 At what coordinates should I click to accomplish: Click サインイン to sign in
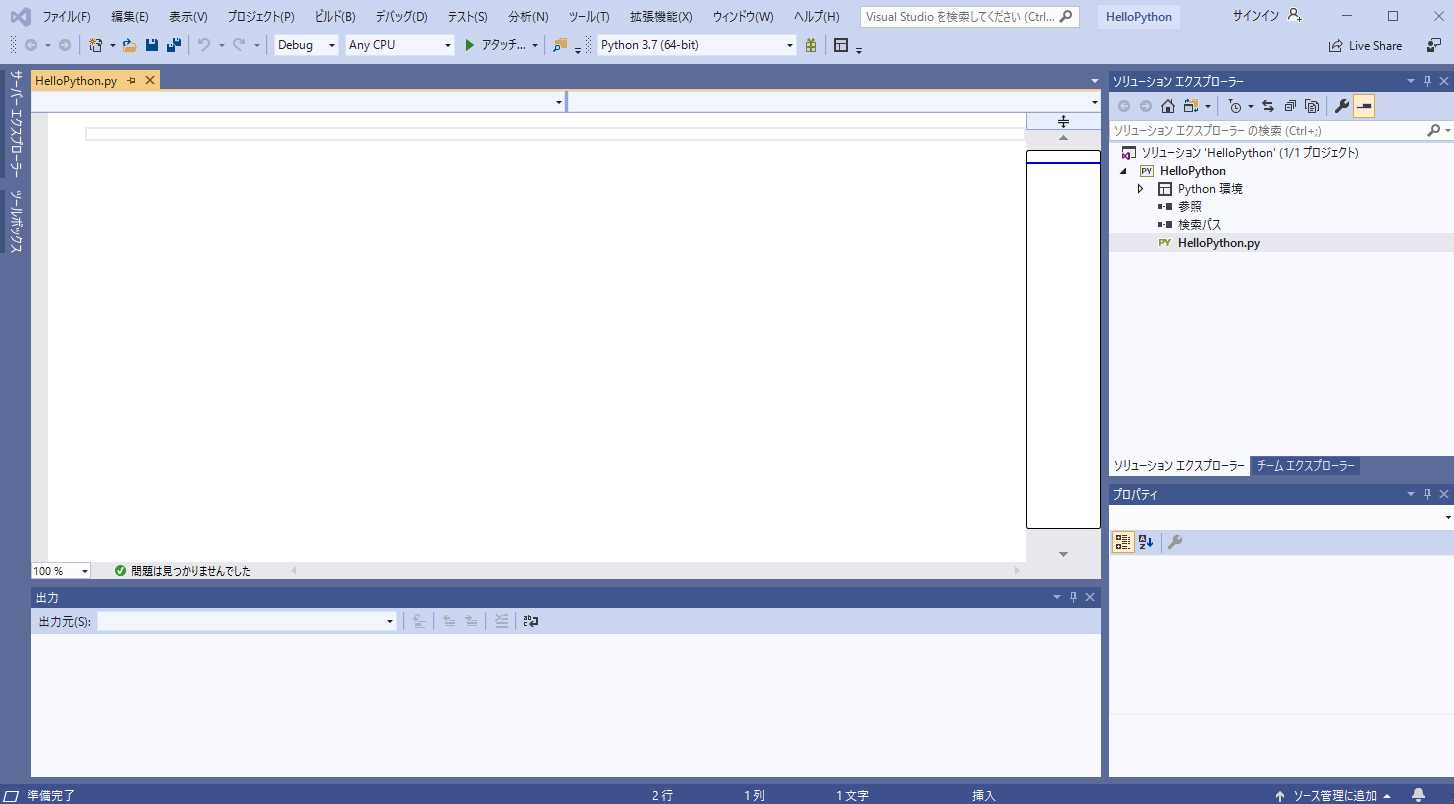coord(1256,16)
